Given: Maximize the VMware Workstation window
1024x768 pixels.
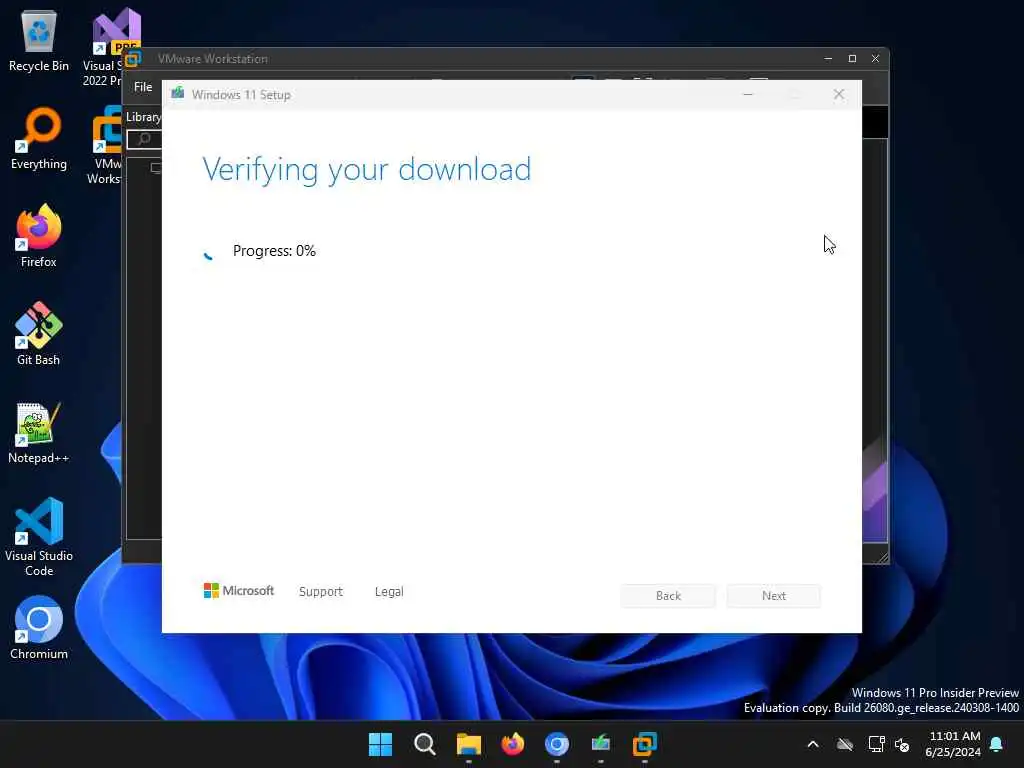Looking at the screenshot, I should tap(852, 59).
